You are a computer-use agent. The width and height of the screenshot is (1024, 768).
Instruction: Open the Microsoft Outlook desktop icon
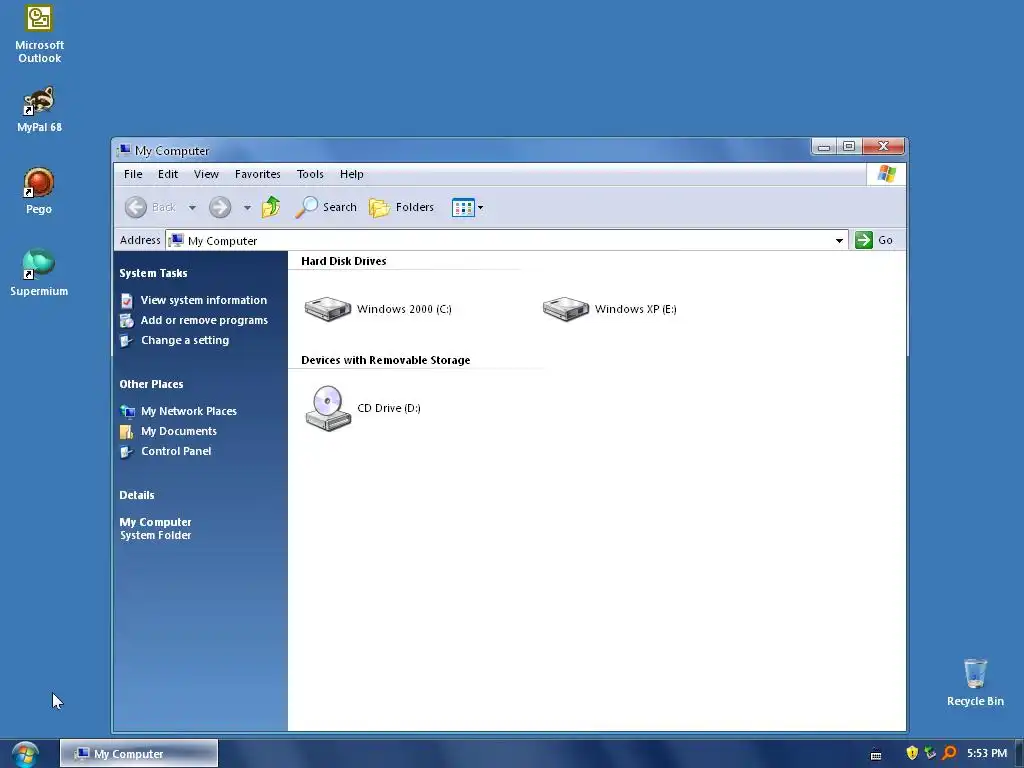[39, 34]
